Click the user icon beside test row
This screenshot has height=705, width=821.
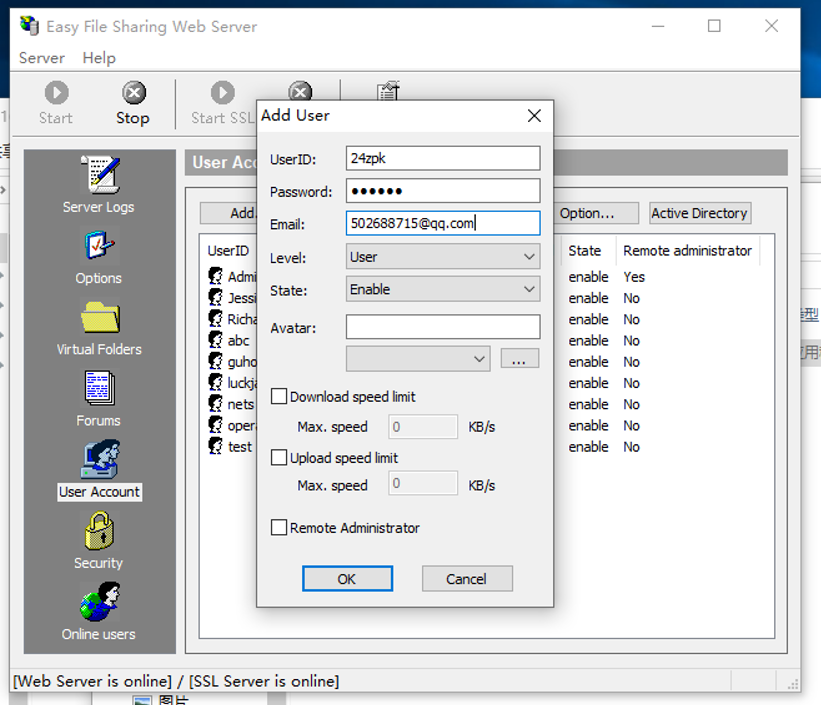[215, 446]
